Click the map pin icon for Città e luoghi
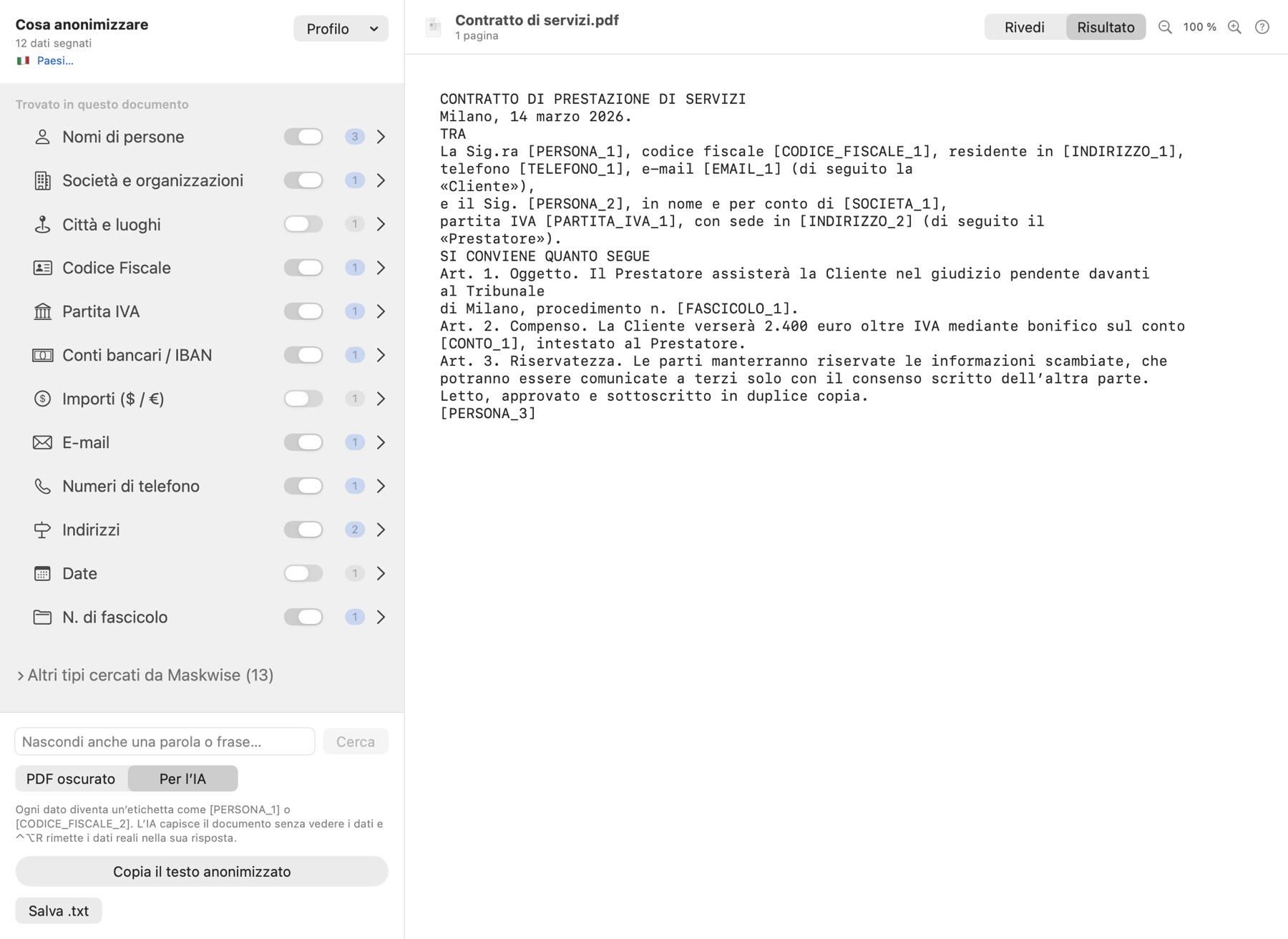1288x939 pixels. pos(42,224)
